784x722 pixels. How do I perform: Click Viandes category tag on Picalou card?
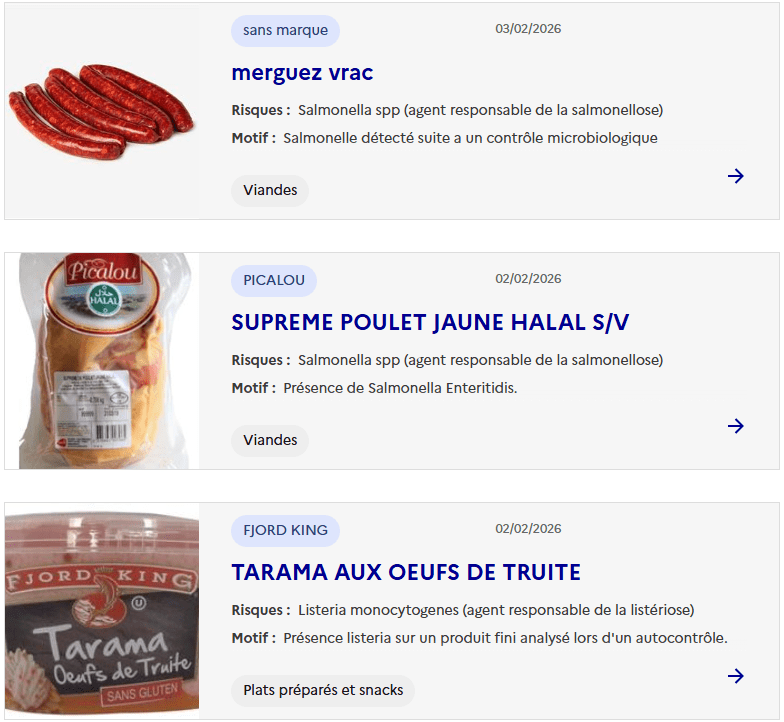point(270,440)
